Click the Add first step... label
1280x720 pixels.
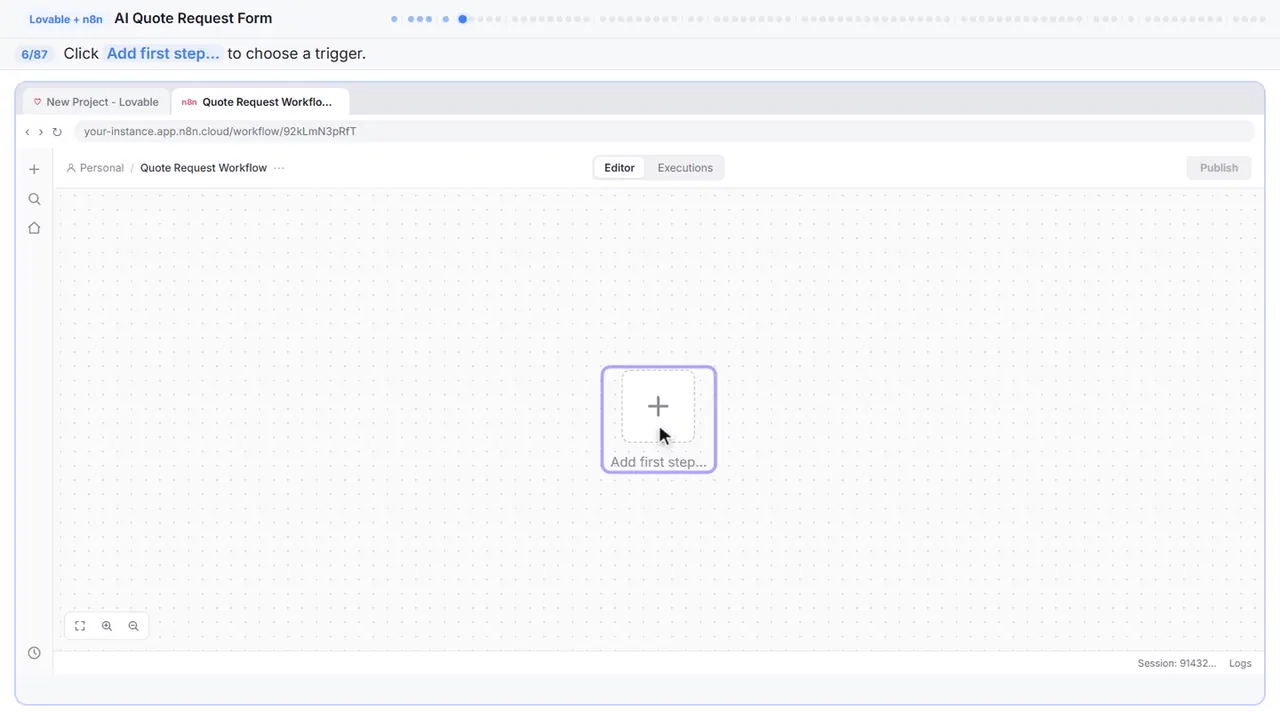pyautogui.click(x=658, y=462)
